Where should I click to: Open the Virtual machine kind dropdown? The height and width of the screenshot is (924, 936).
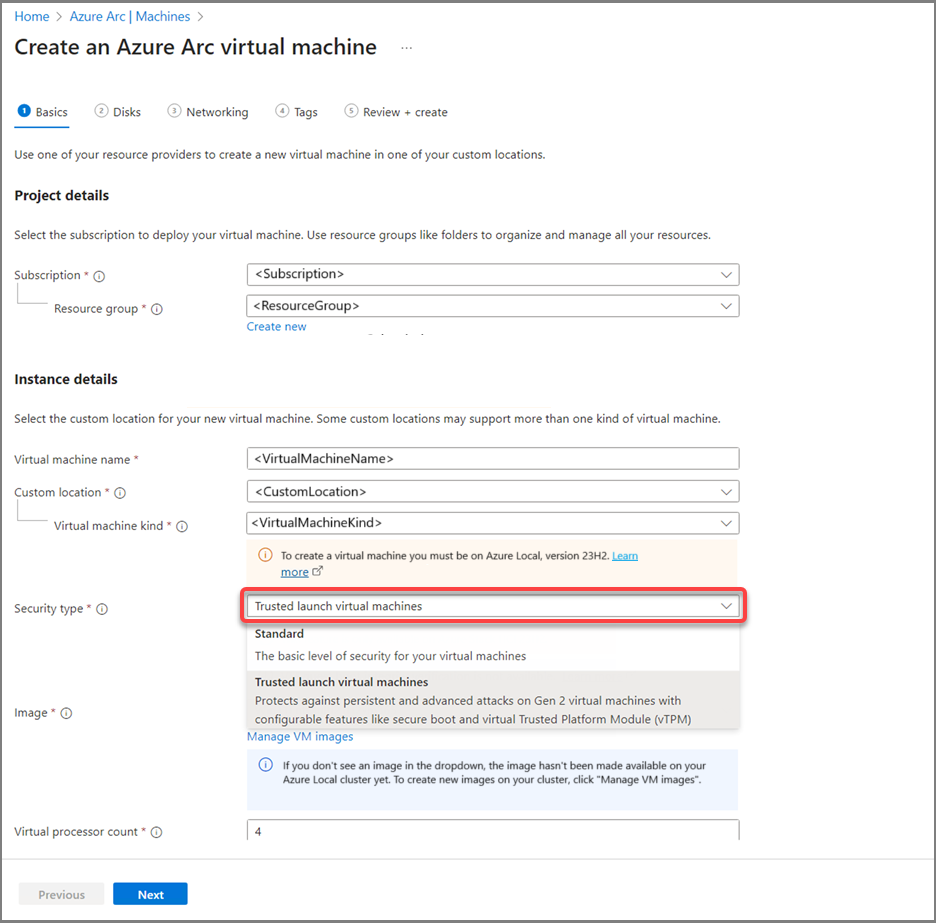[x=493, y=523]
